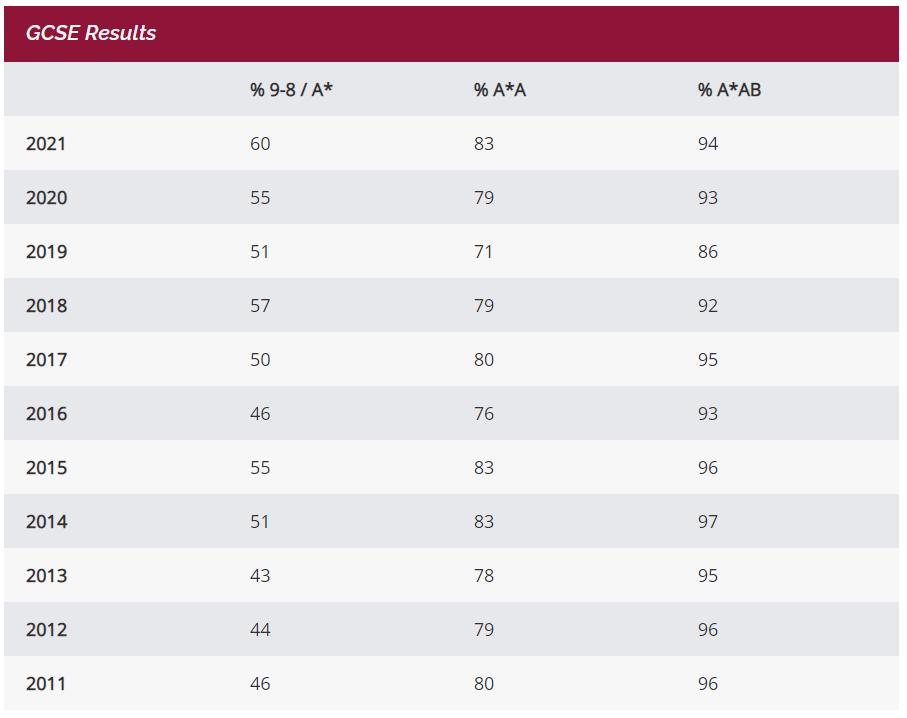
Task: Click the 2021 row label
Action: point(46,144)
